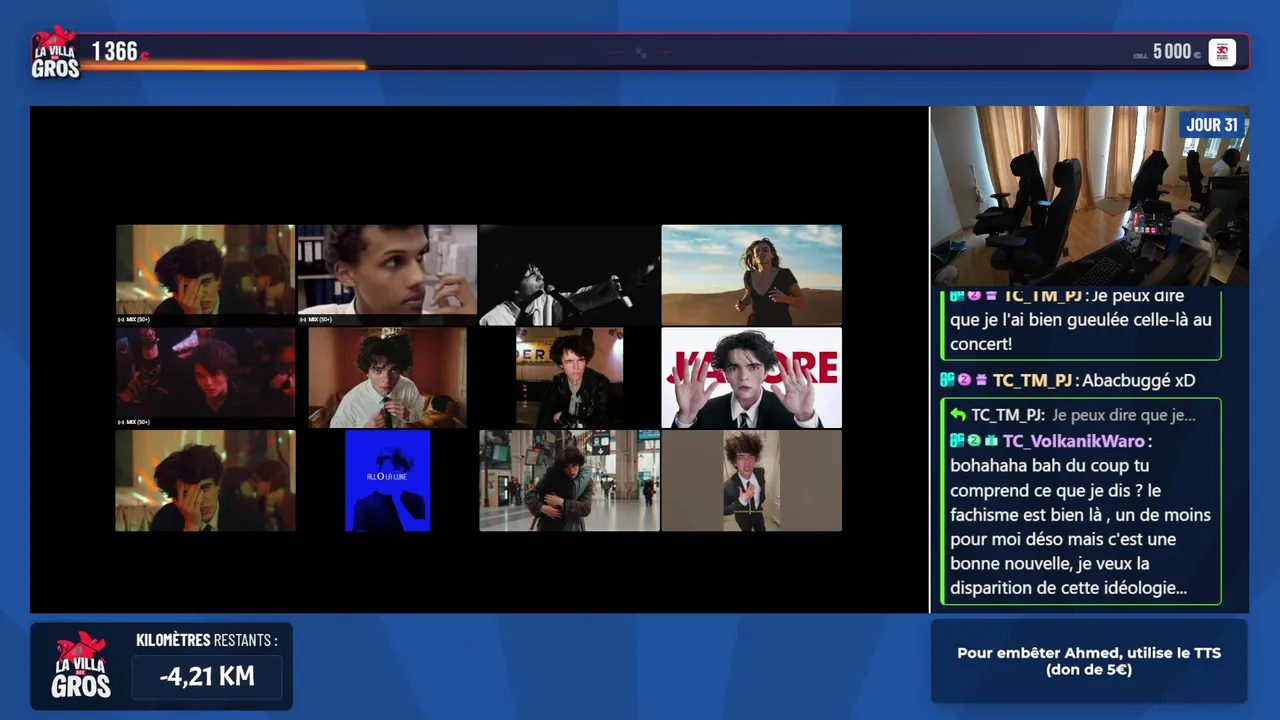1280x720 pixels.
Task: Click the chat line disparition de cette idéologie...
Action: [x=1068, y=588]
